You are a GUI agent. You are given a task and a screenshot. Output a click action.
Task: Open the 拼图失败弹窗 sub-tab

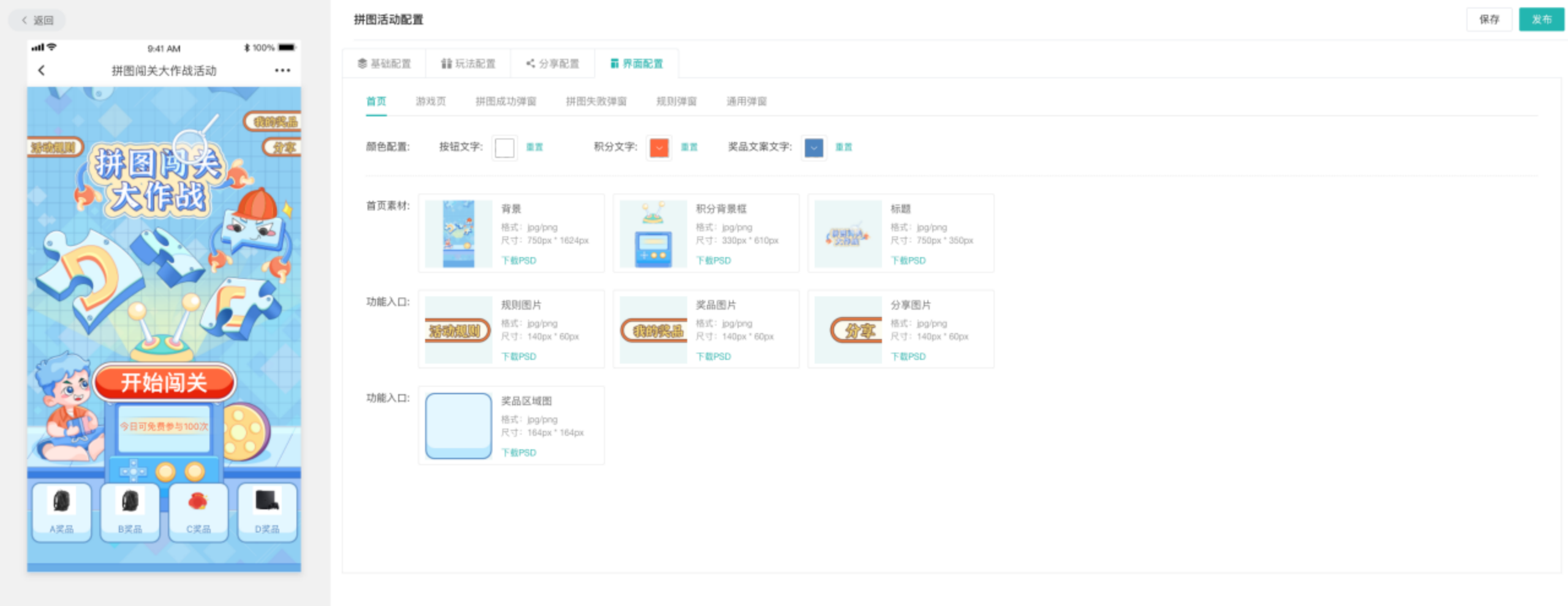(x=596, y=101)
